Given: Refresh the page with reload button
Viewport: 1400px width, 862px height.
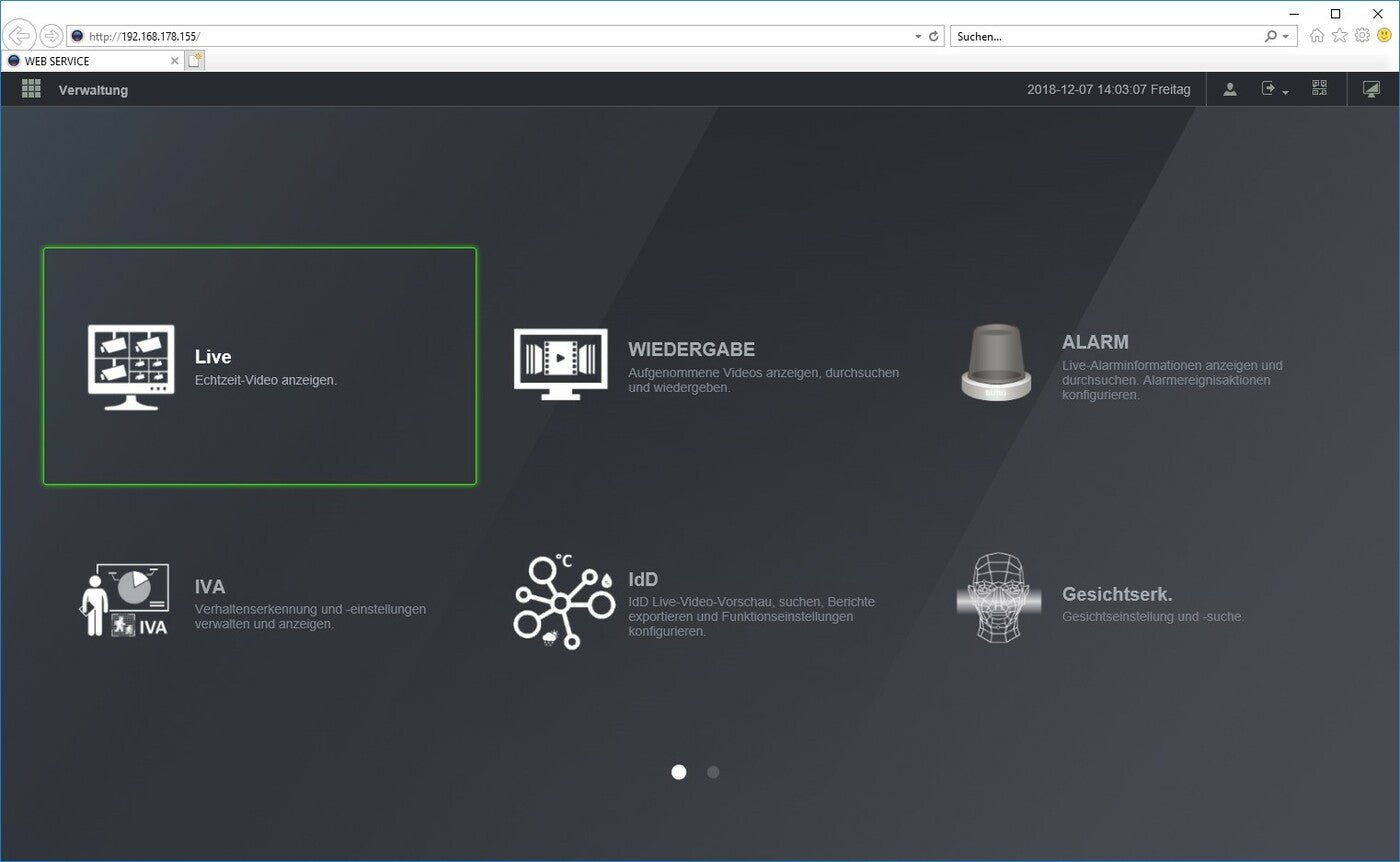Looking at the screenshot, I should pos(934,36).
